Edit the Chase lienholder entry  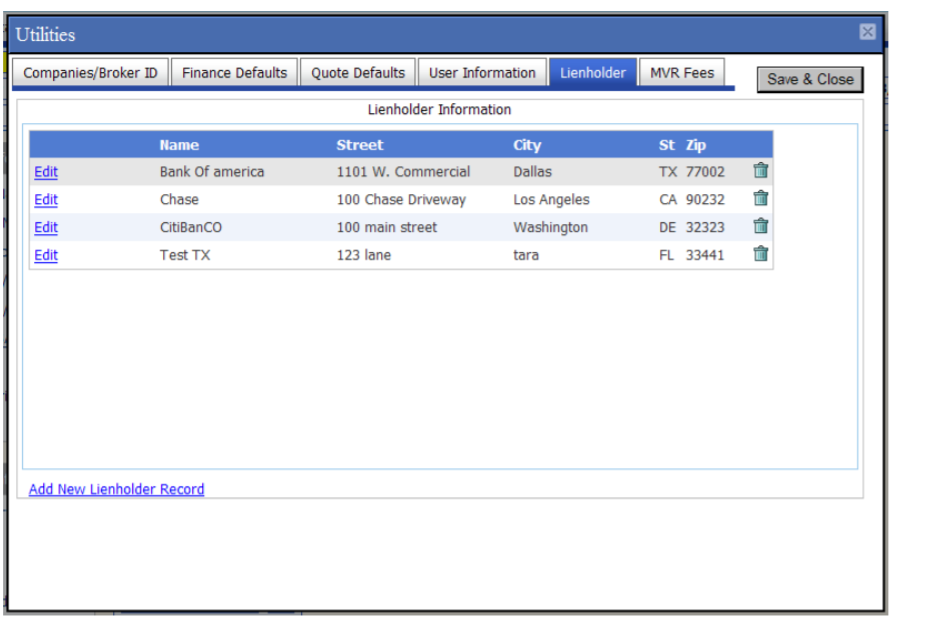click(45, 199)
